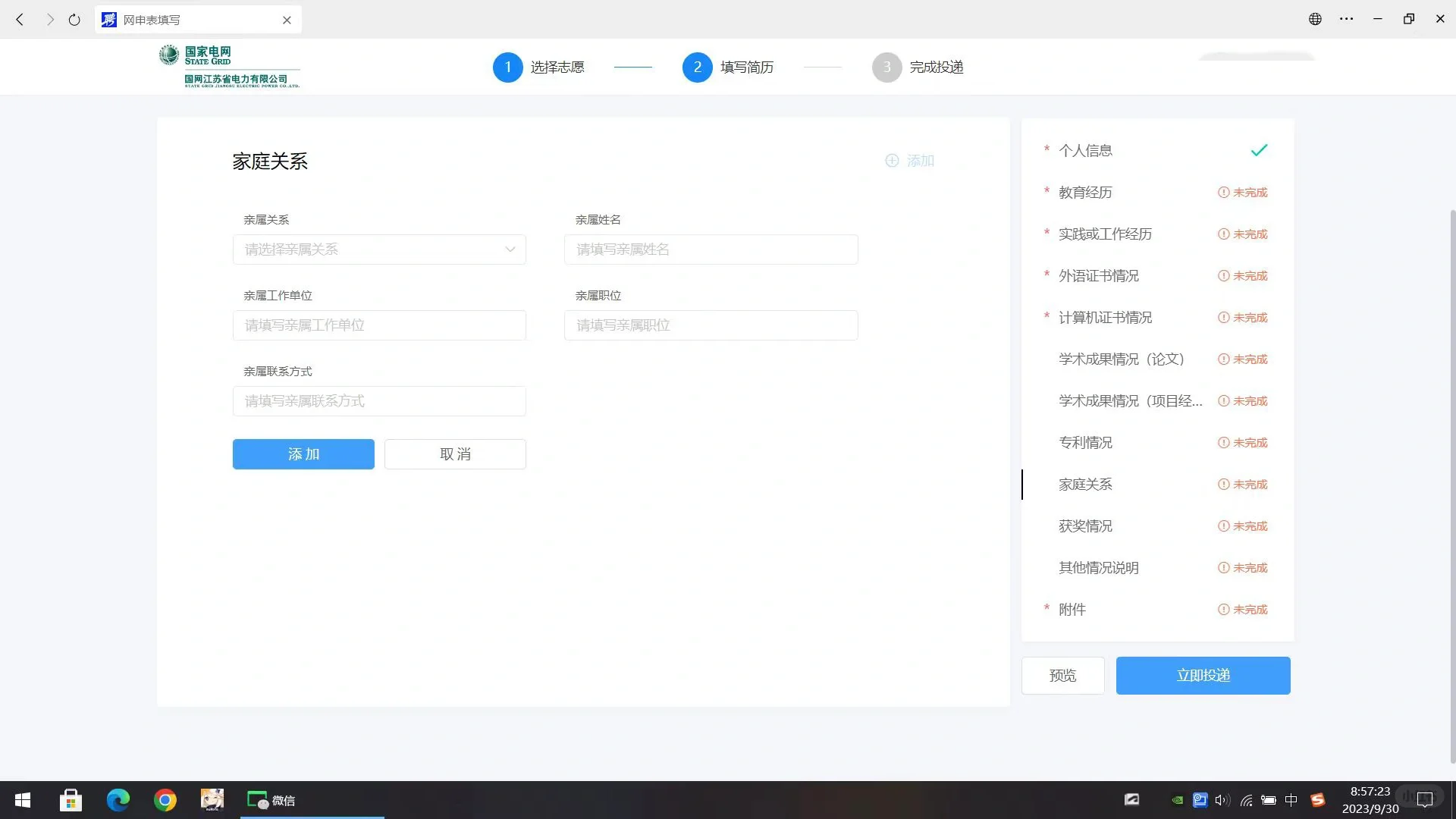
Task: Click the Wi-Fi network tray icon
Action: pos(1245,800)
